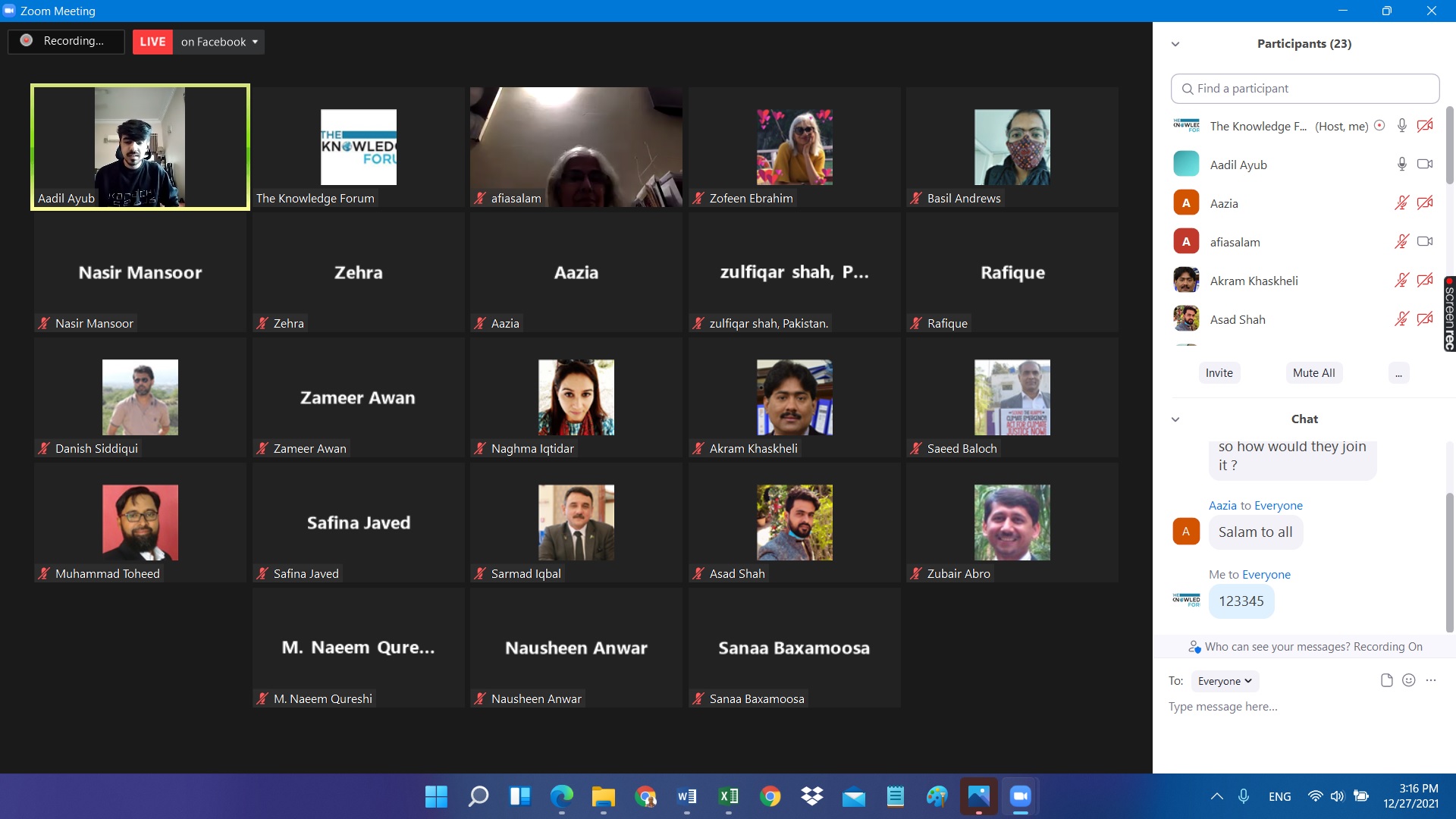
Task: Toggle Aadil Ayub's microphone icon
Action: click(1401, 165)
